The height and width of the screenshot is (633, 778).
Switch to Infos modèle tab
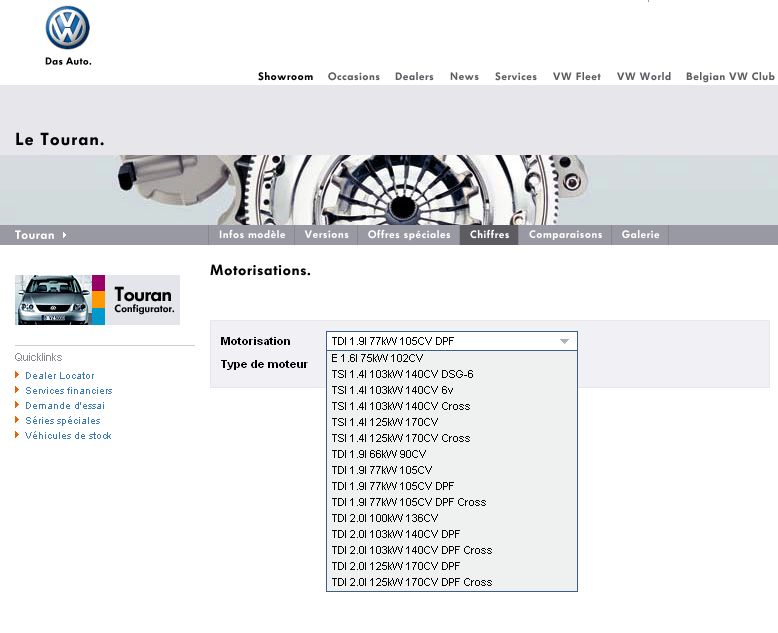pyautogui.click(x=252, y=235)
